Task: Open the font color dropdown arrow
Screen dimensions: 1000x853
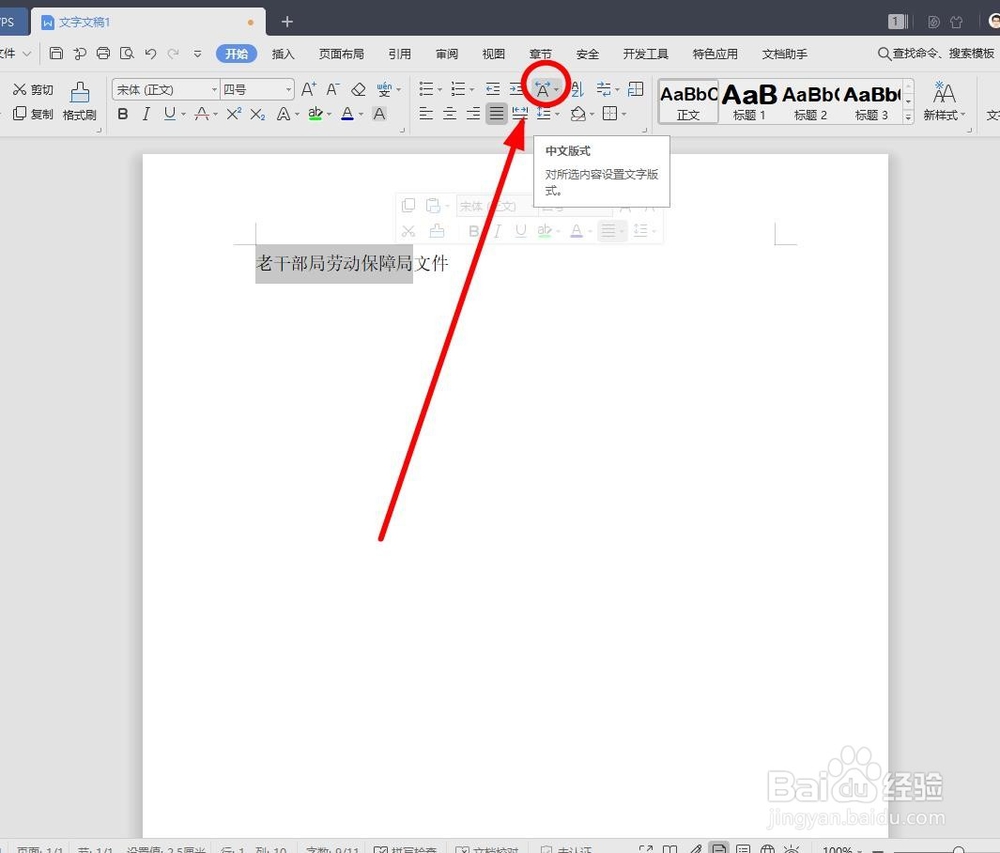Action: coord(361,114)
